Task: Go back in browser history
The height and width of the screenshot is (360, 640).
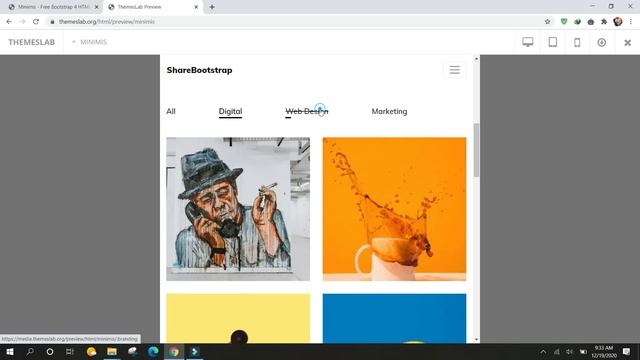Action: coord(9,22)
